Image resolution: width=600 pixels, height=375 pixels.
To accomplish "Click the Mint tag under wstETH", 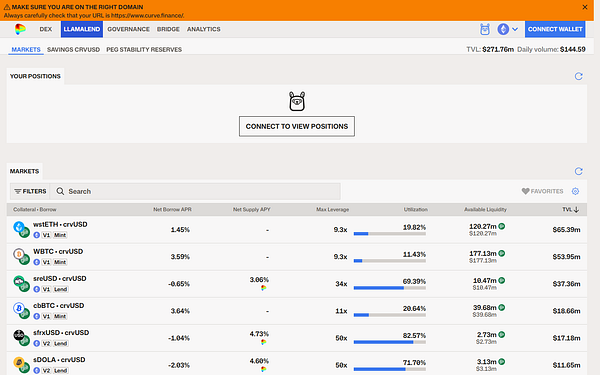I will [60, 235].
